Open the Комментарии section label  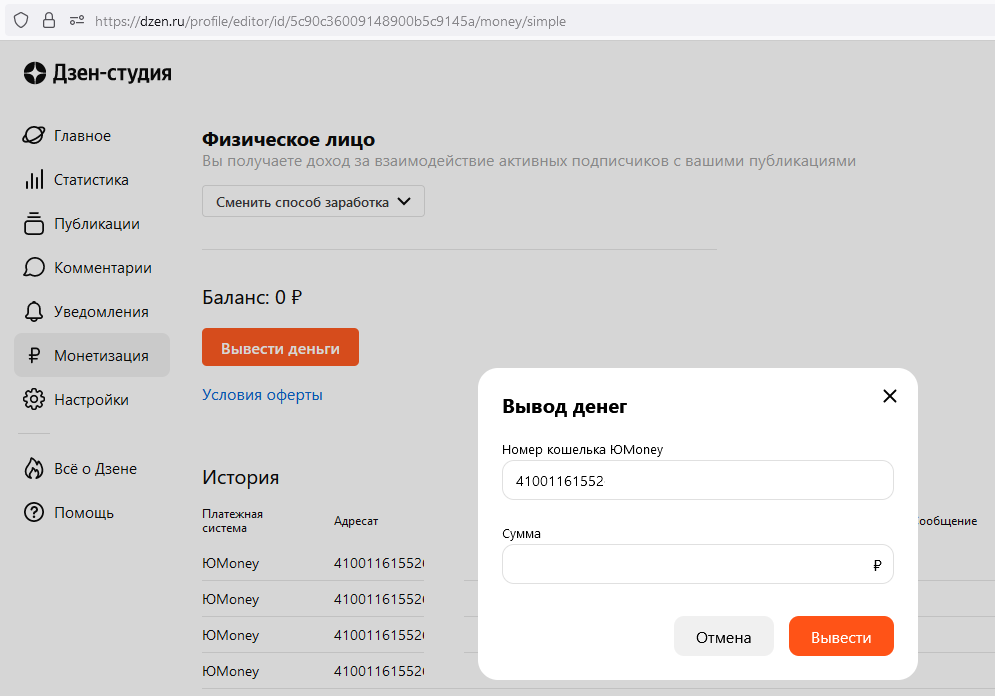point(103,268)
